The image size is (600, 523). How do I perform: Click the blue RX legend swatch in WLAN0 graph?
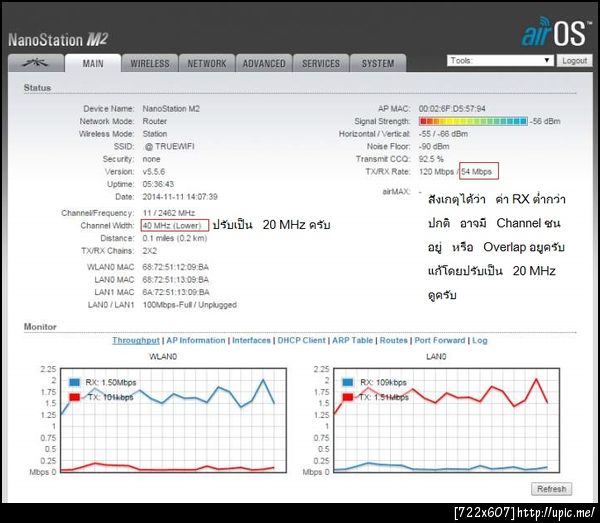pos(74,382)
